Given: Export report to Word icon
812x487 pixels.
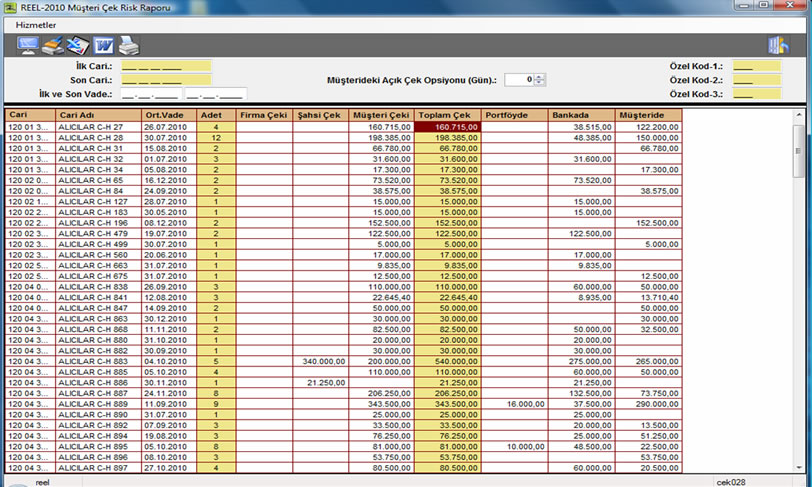Looking at the screenshot, I should tap(104, 46).
